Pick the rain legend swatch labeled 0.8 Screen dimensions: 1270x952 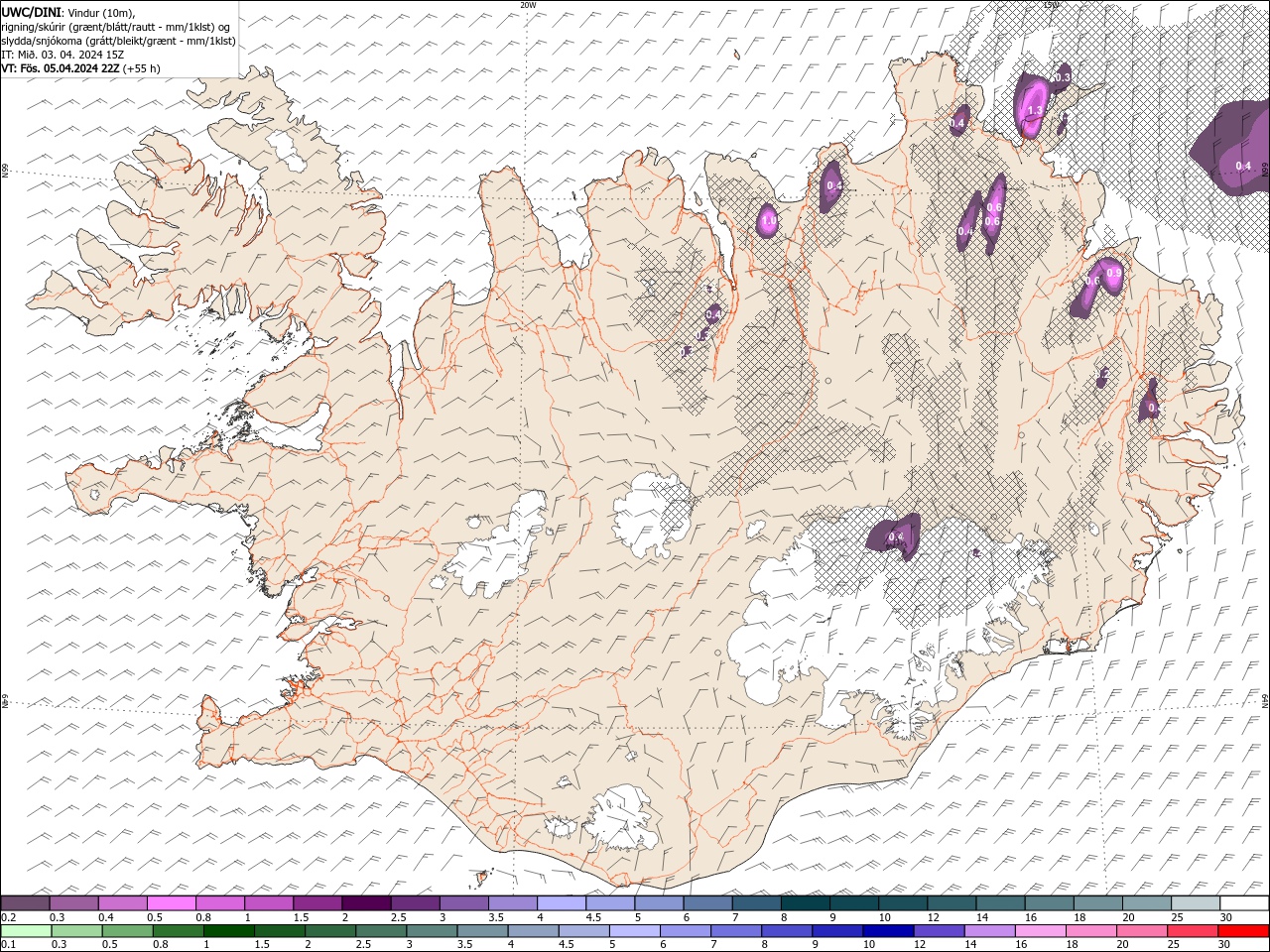point(179,931)
